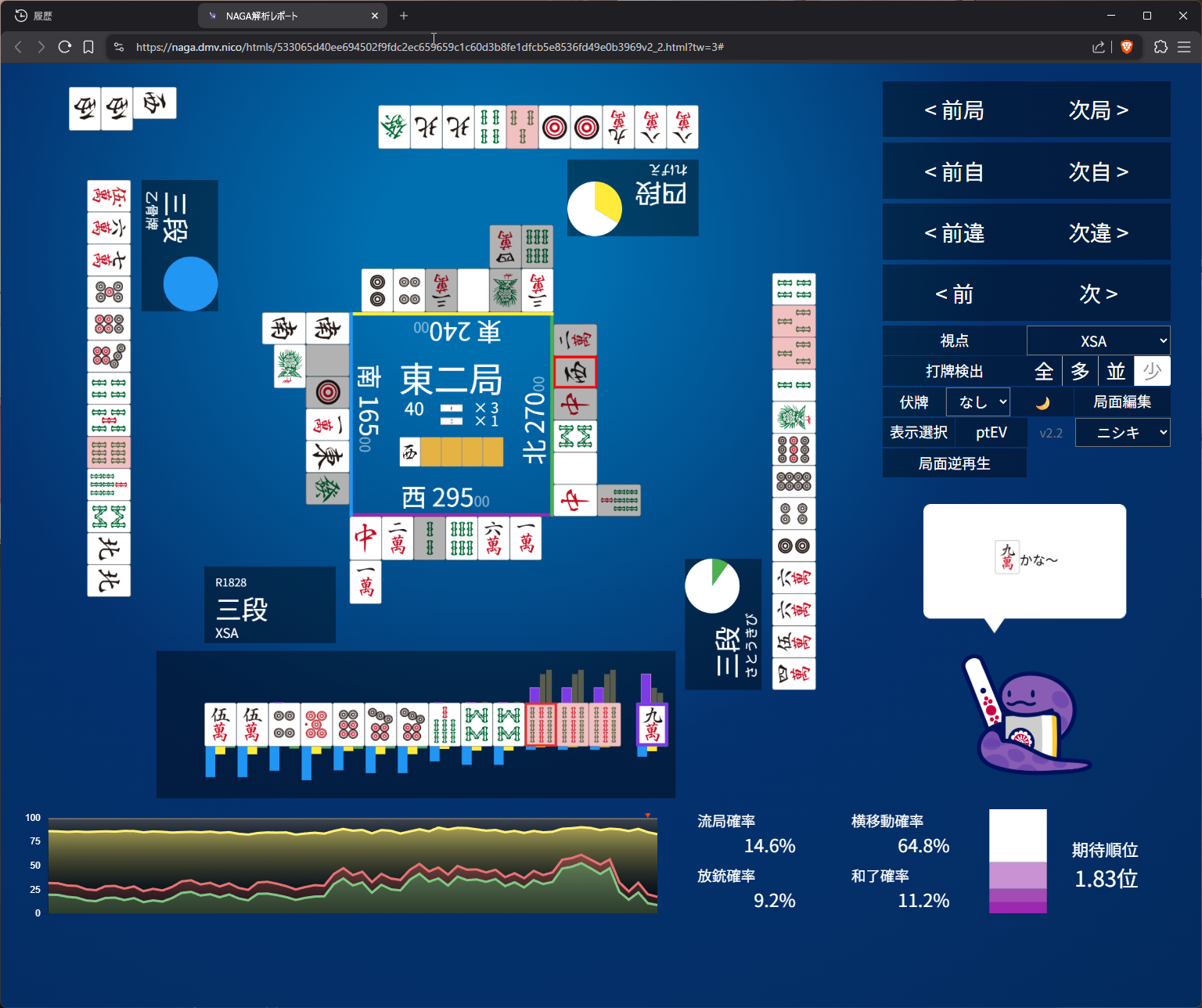This screenshot has width=1202, height=1008.
Task: Open the browser extensions puzzle icon
Action: 1161,47
